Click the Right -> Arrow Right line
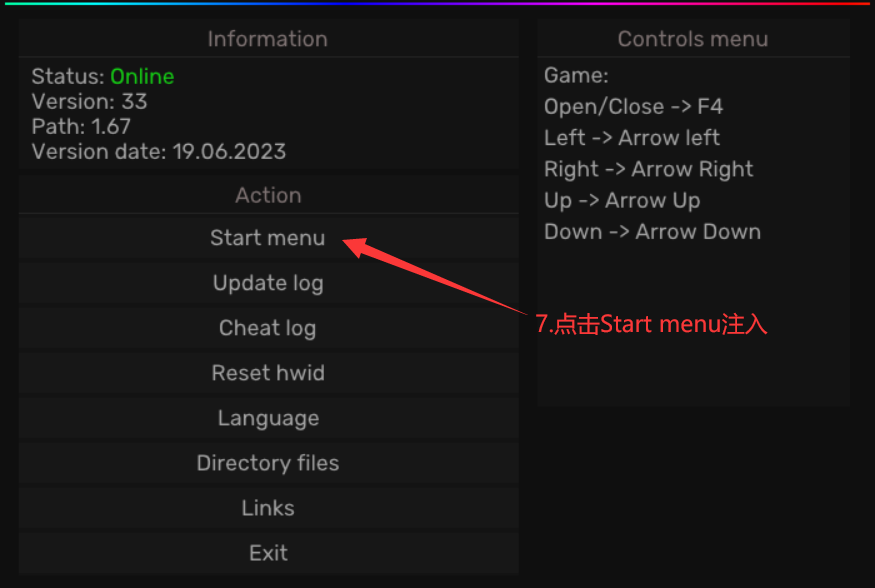875x588 pixels. pos(648,169)
